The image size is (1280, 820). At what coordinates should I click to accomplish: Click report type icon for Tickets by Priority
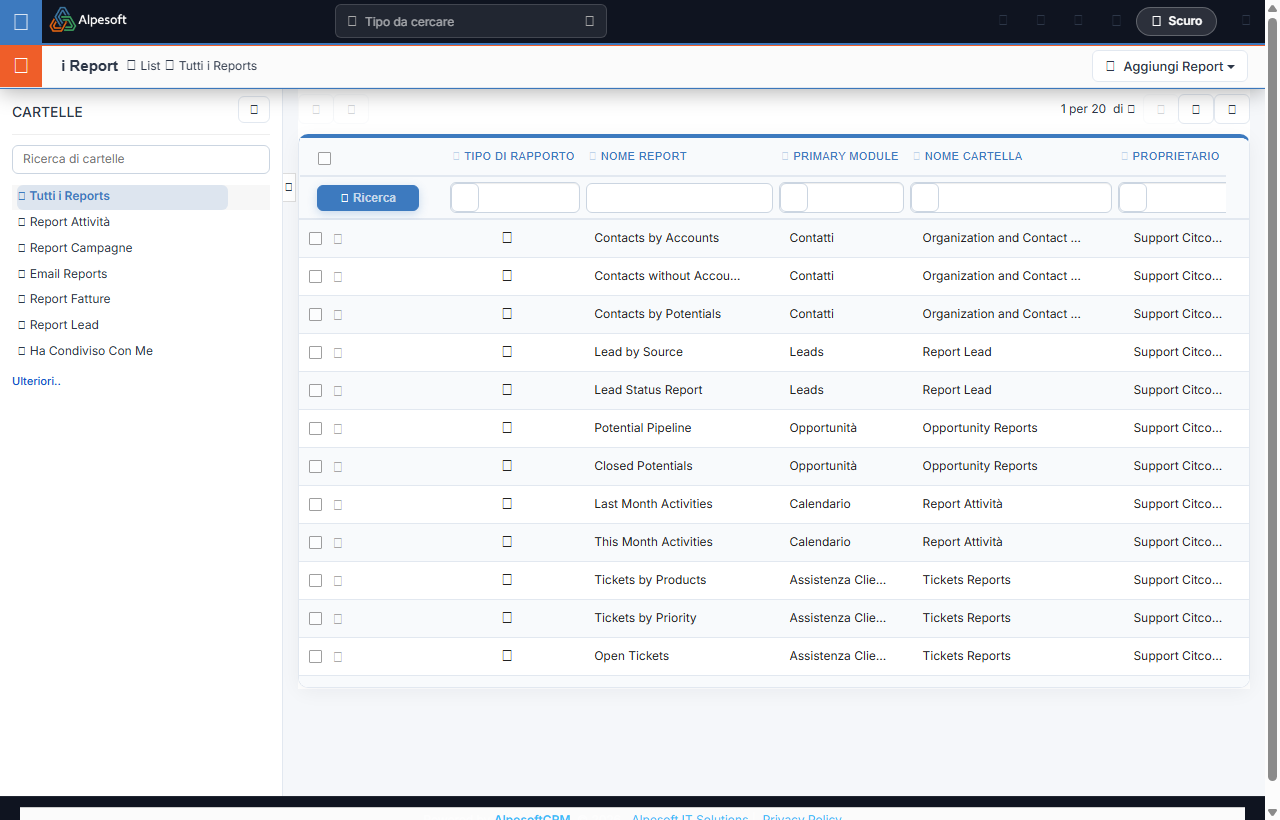(507, 617)
